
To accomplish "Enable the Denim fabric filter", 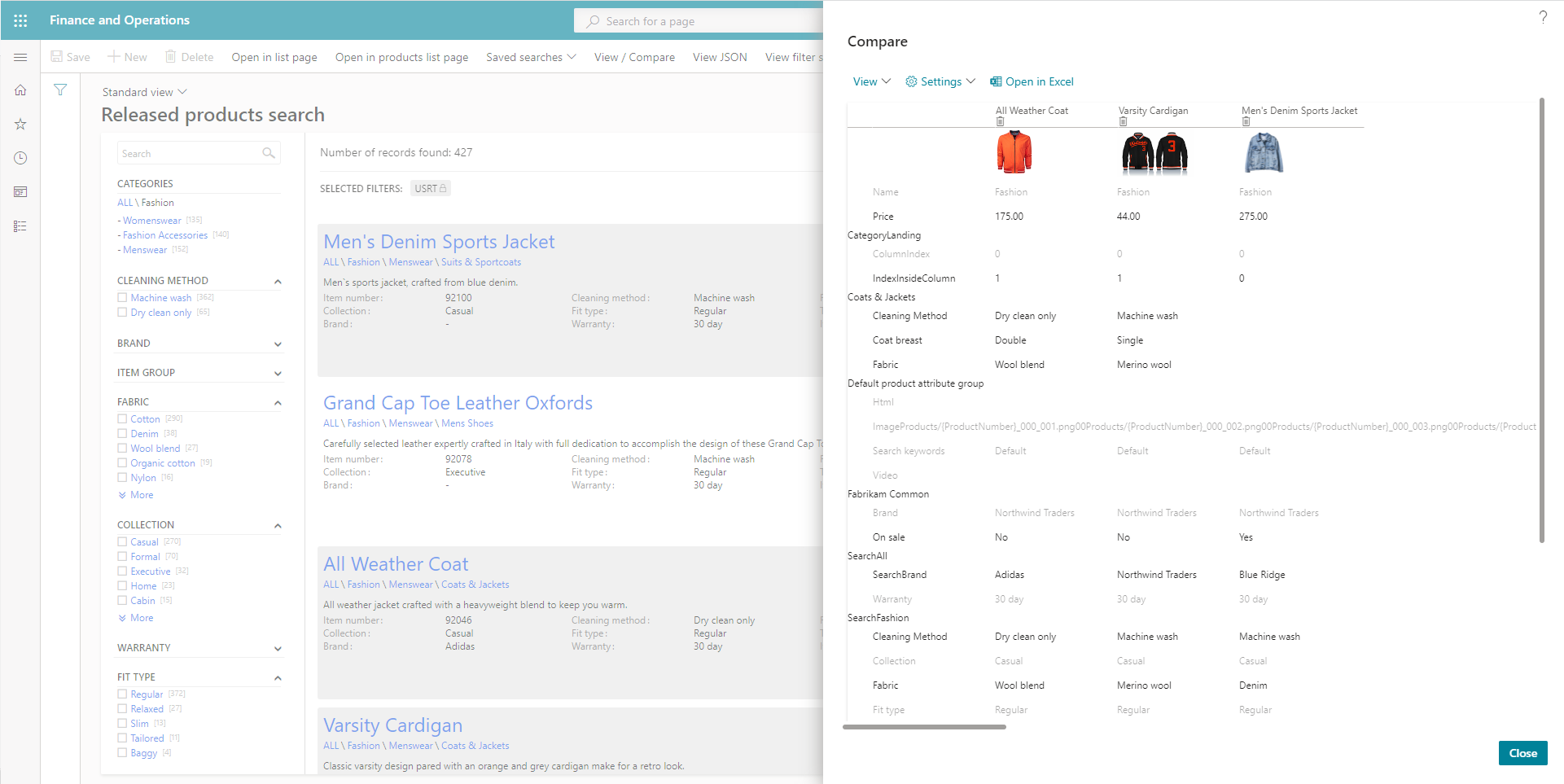I will point(122,434).
